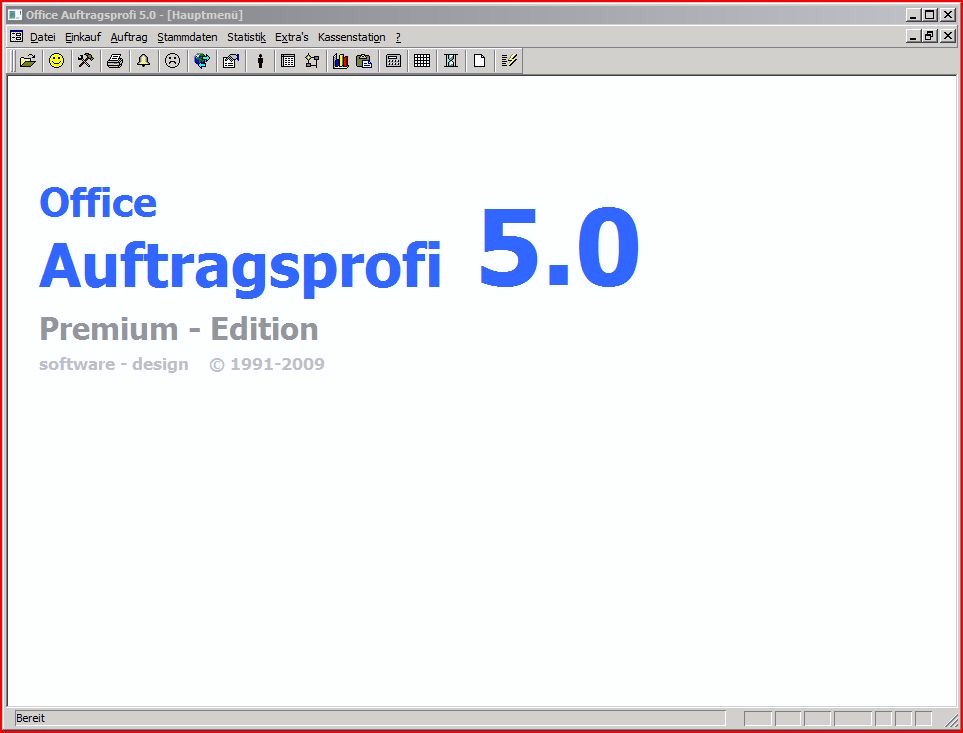
Task: Click the colored books toolbar icon
Action: point(340,61)
